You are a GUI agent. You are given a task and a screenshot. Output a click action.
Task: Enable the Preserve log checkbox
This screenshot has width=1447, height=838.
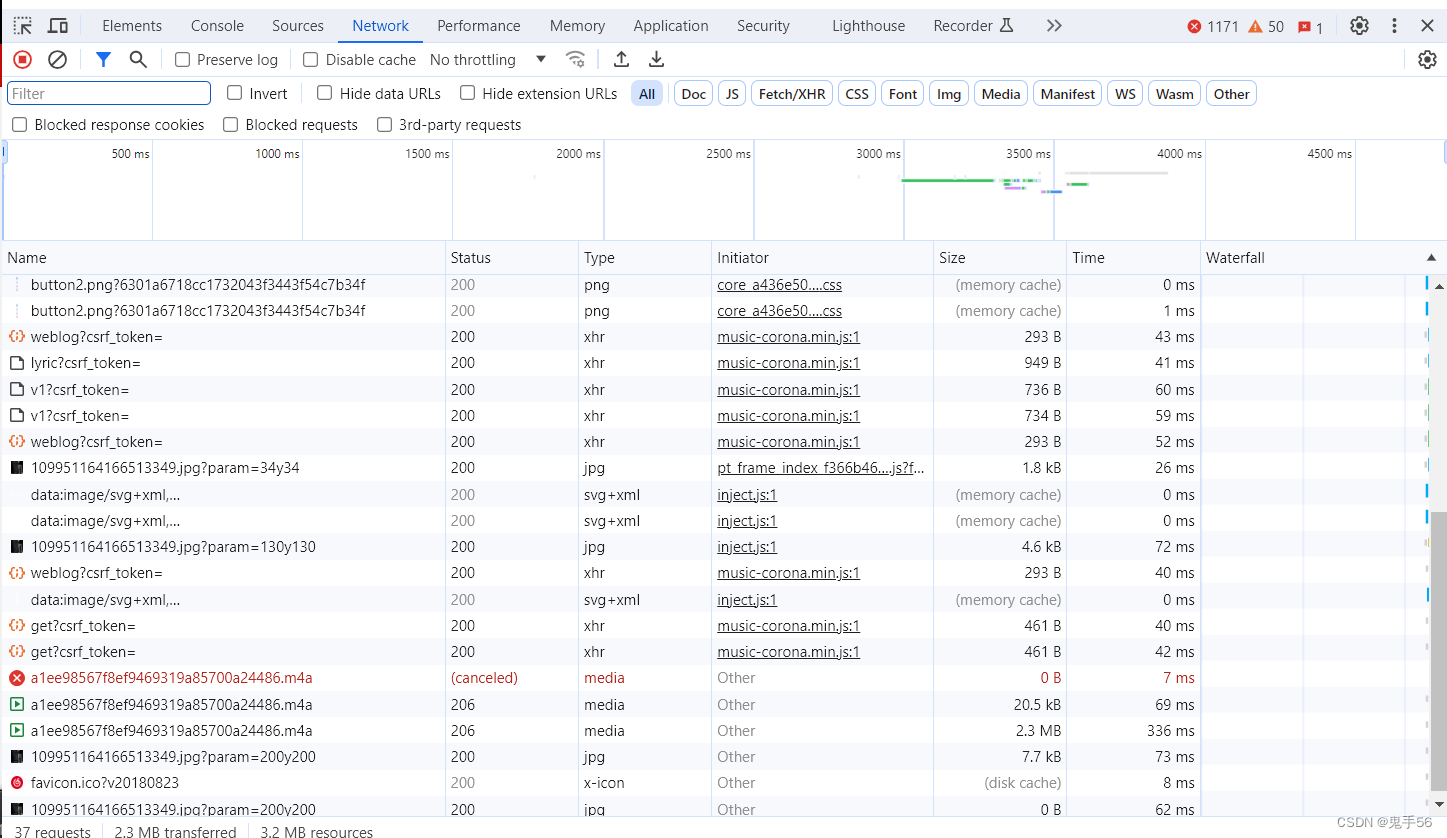pyautogui.click(x=182, y=60)
